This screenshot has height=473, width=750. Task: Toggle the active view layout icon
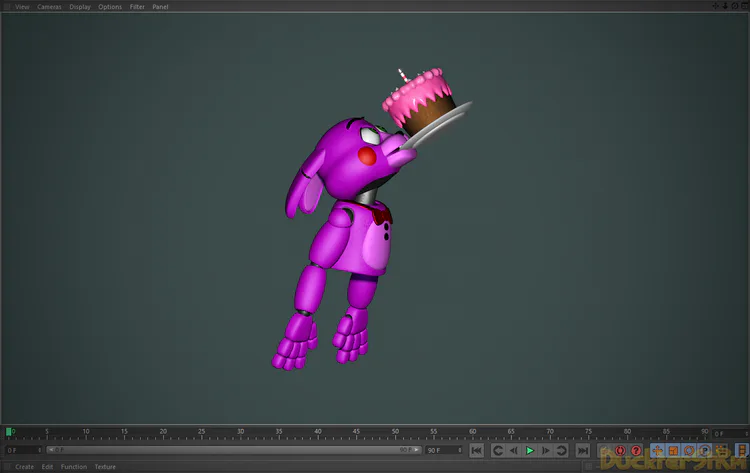pyautogui.click(x=745, y=6)
